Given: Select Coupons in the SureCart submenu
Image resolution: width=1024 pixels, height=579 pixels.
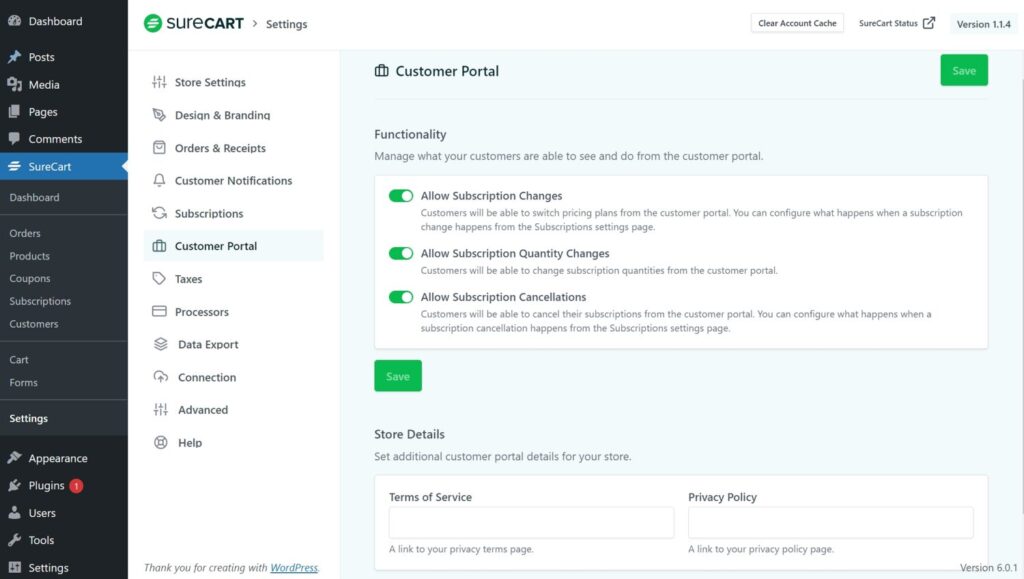Looking at the screenshot, I should 30,278.
